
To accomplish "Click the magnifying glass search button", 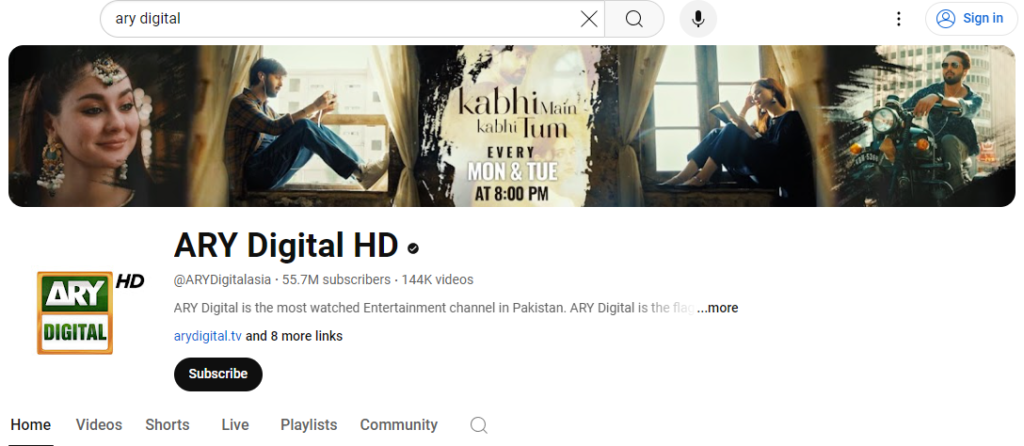I will tap(634, 19).
